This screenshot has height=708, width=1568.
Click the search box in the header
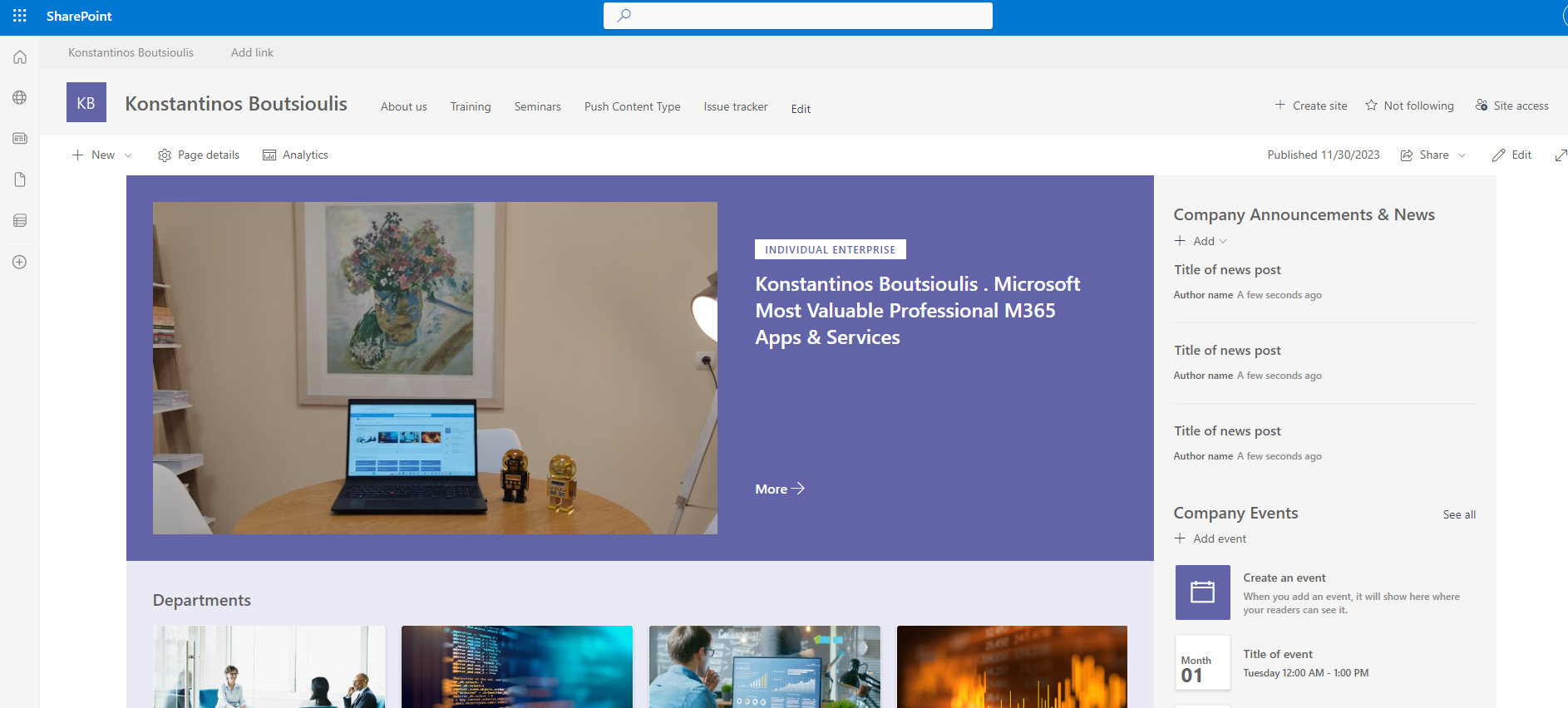798,16
